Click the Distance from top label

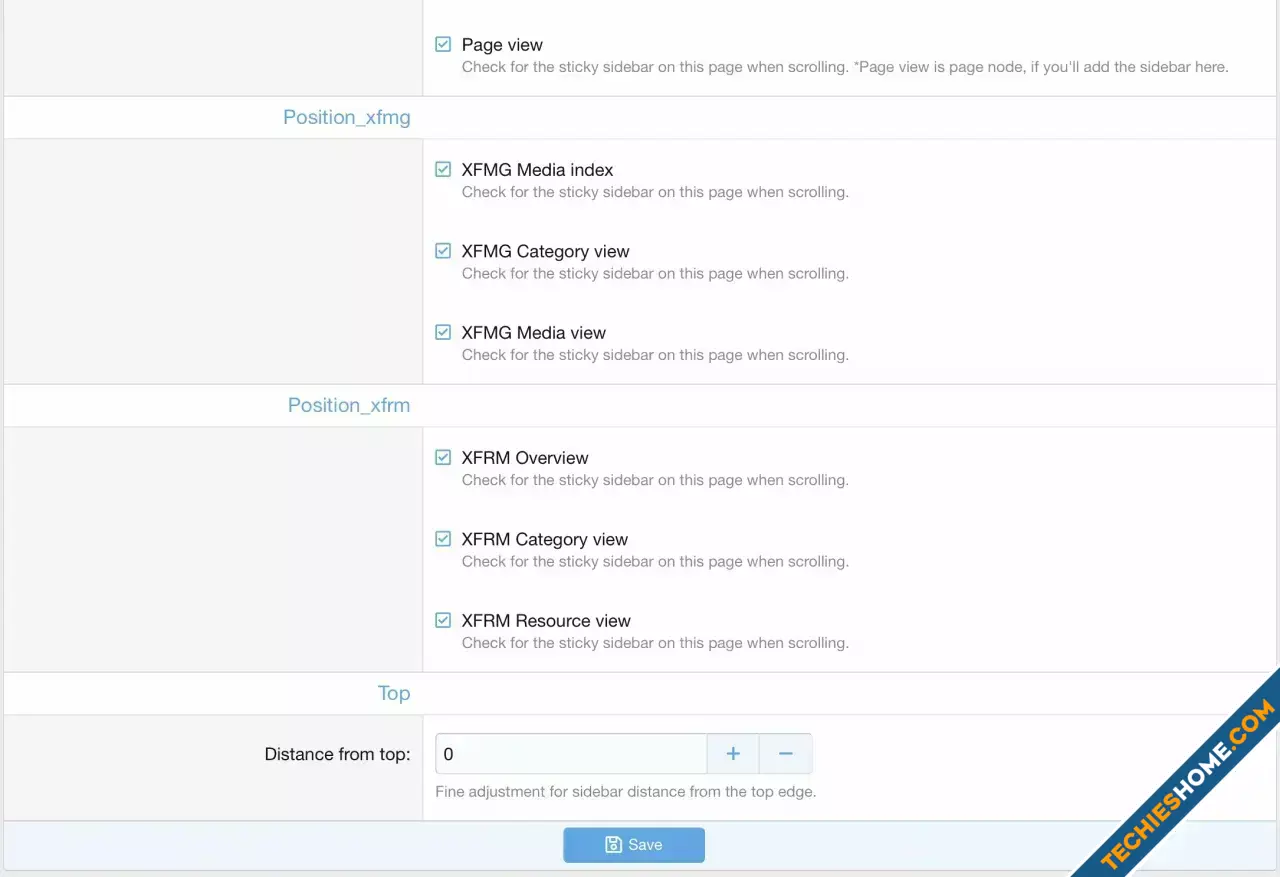(x=337, y=754)
